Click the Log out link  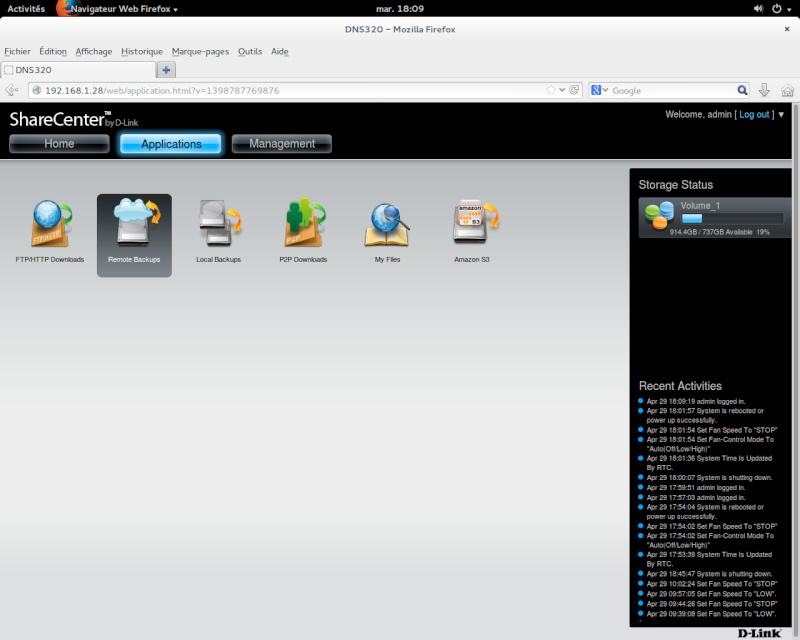754,114
